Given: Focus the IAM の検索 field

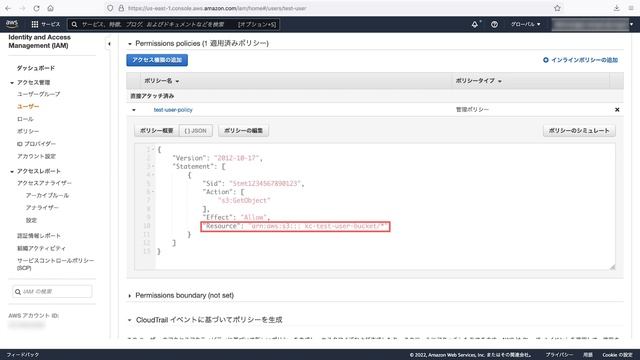Looking at the screenshot, I should [52, 291].
